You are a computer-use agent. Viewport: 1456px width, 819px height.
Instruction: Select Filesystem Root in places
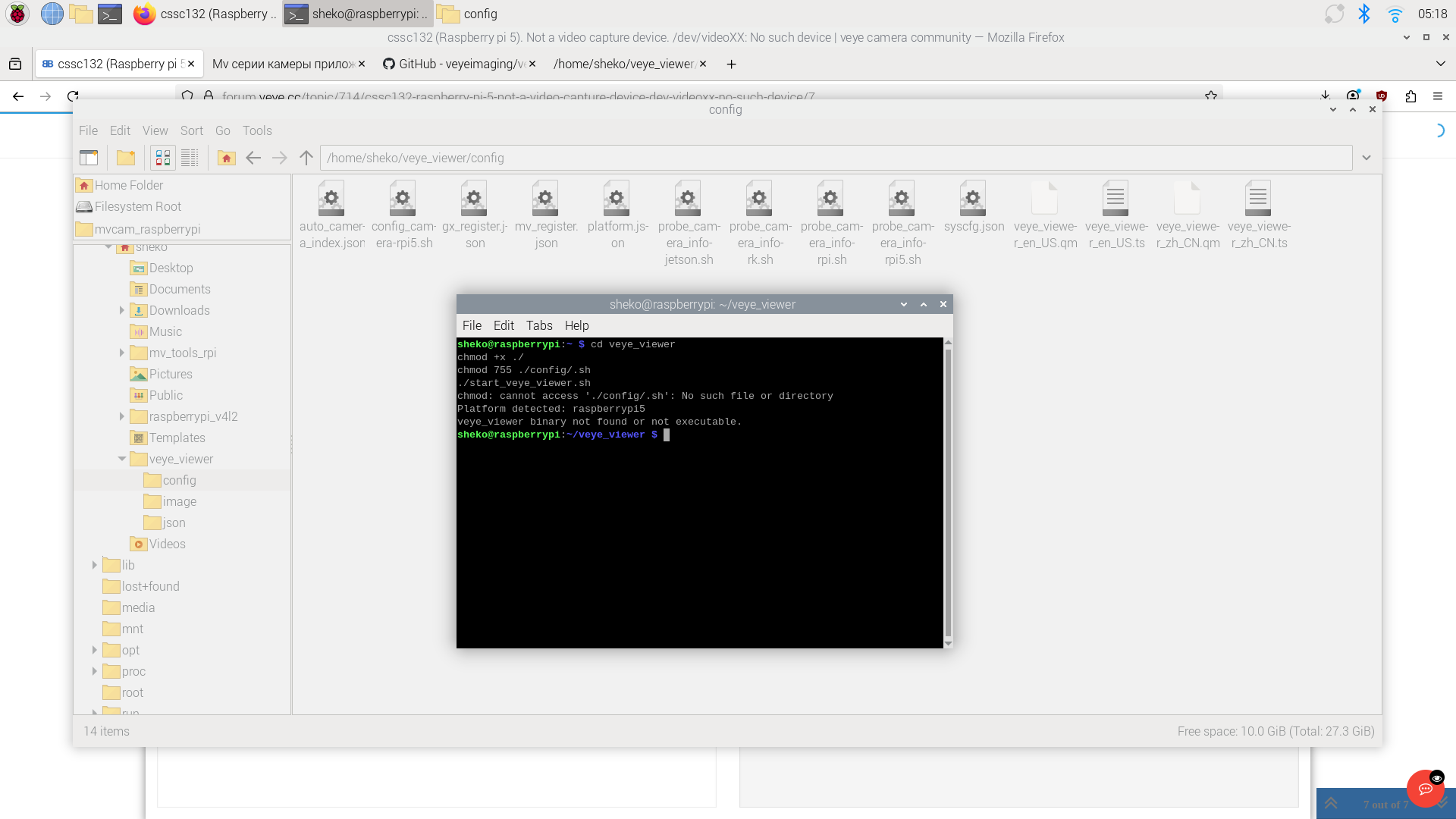[137, 206]
